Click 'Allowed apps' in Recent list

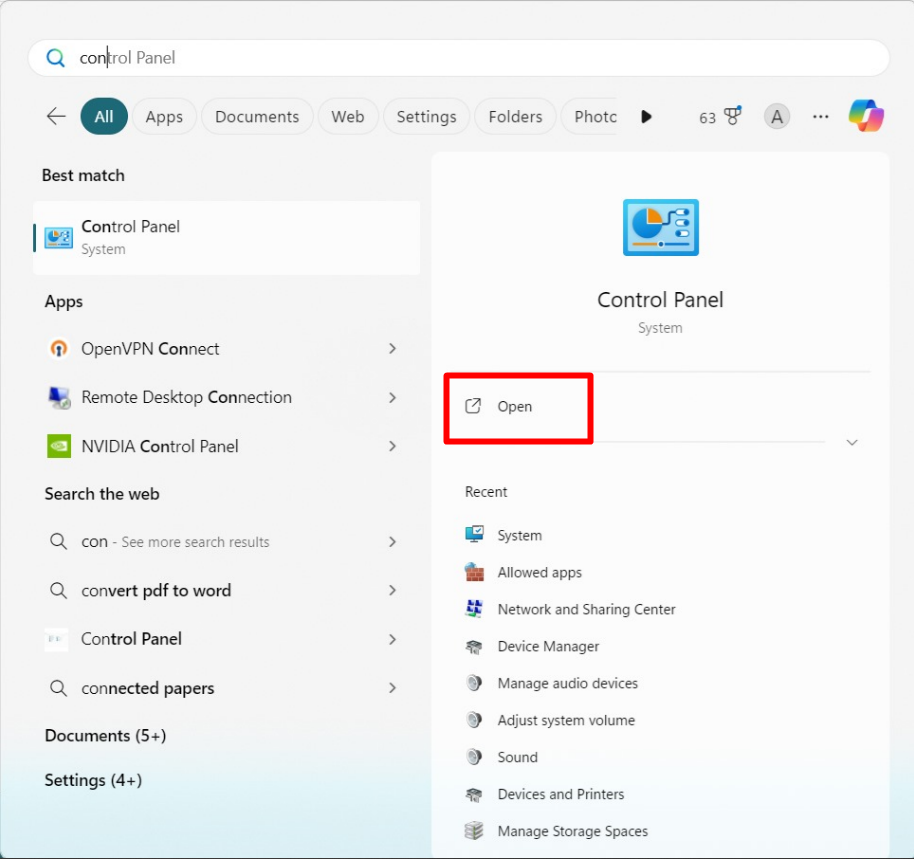pos(540,572)
